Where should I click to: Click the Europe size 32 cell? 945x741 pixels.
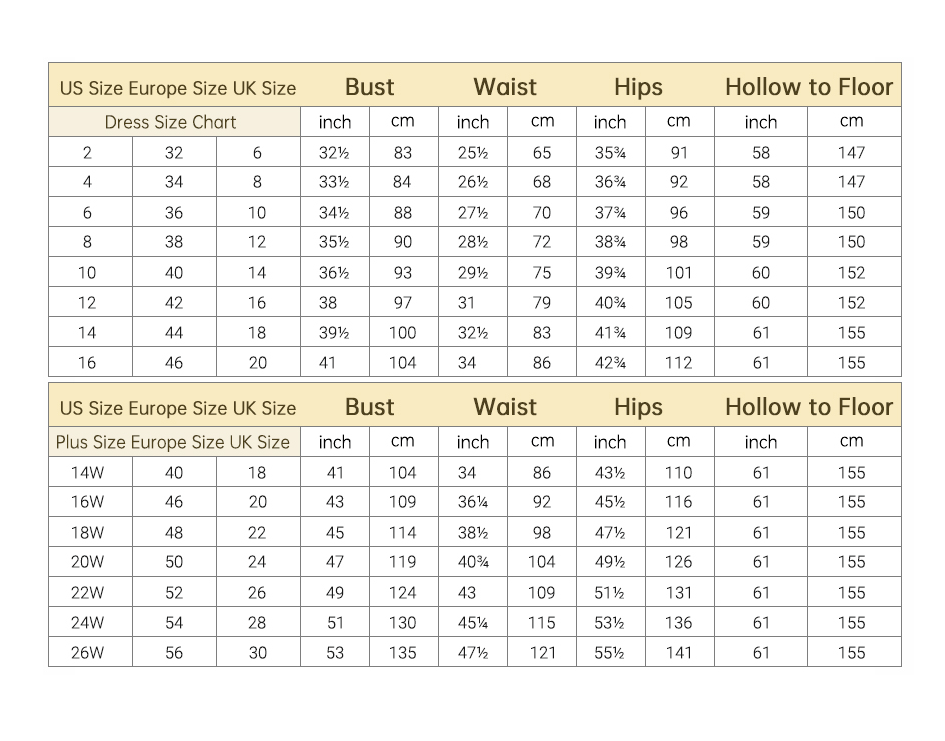(174, 153)
